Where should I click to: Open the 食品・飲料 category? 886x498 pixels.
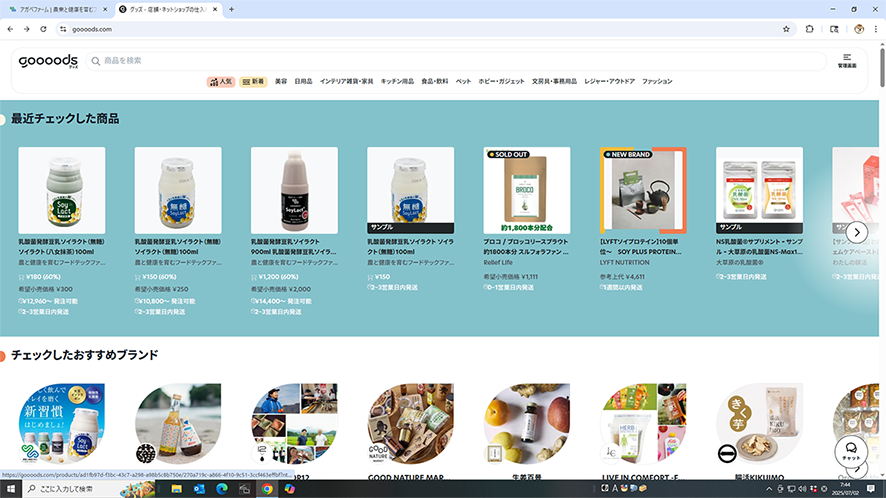pos(435,81)
